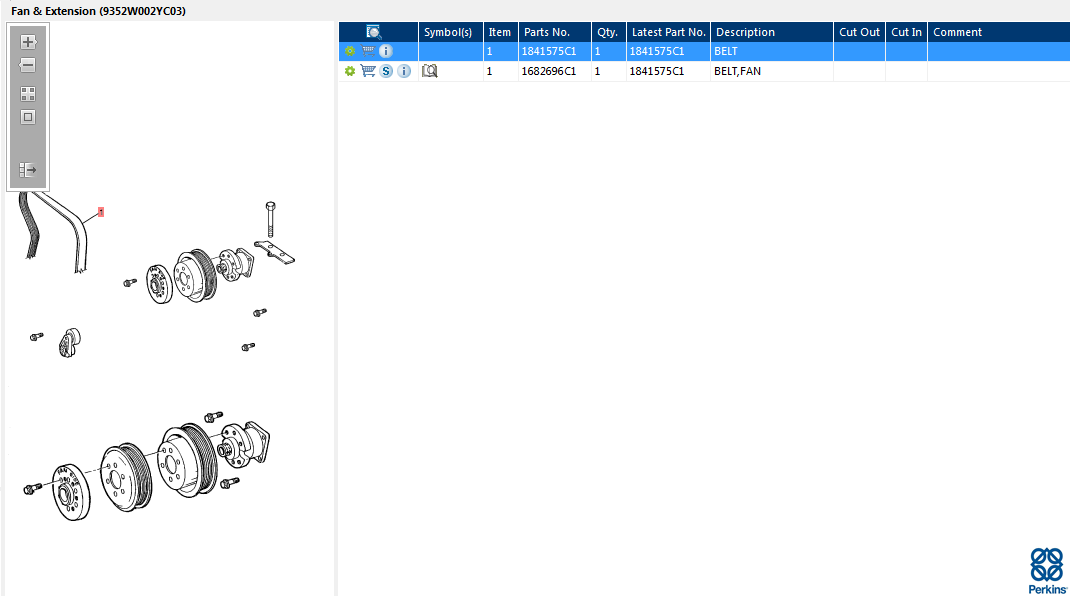Viewport: 1070px width, 596px height.
Task: Add BELT row part to cart
Action: [368, 51]
